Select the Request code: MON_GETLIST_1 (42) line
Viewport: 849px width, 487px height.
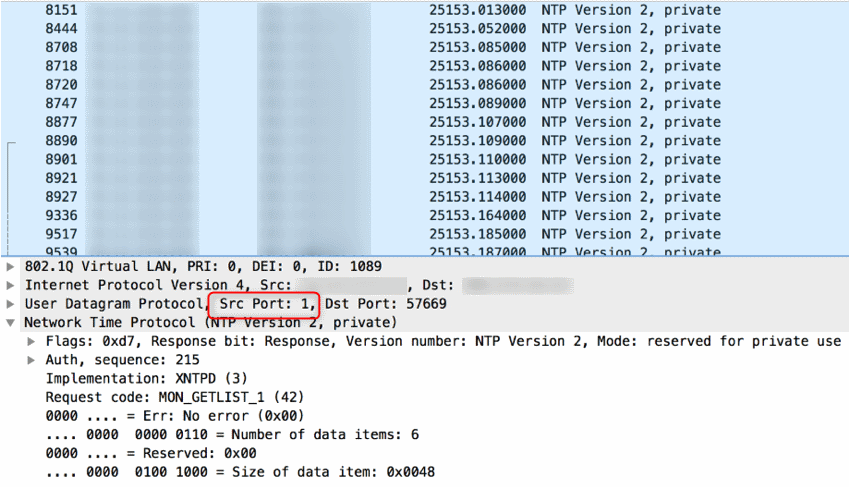(x=175, y=398)
